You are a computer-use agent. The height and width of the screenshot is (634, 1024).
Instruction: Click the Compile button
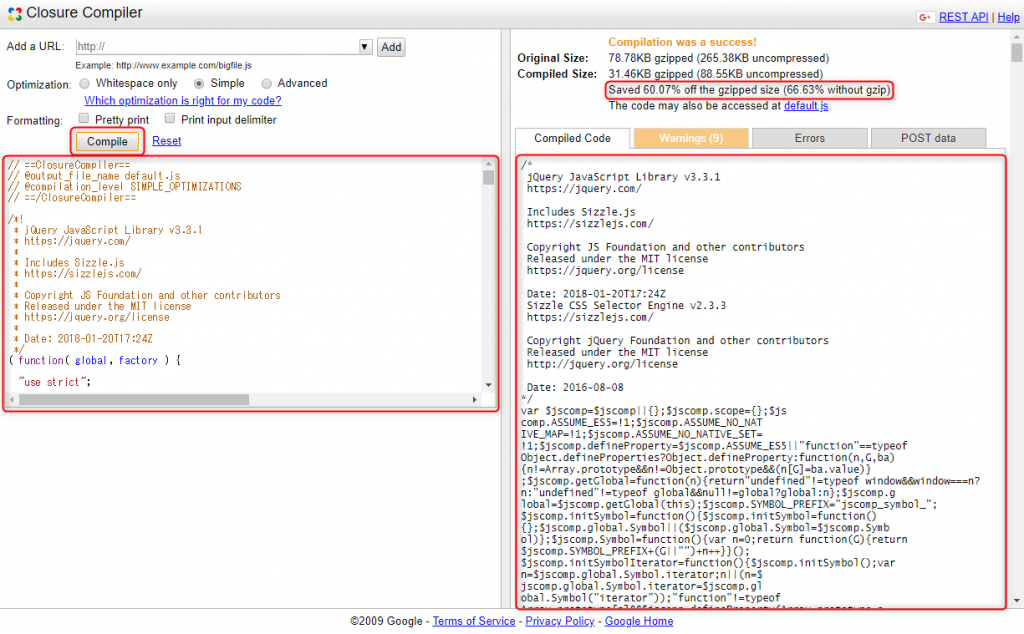click(106, 141)
